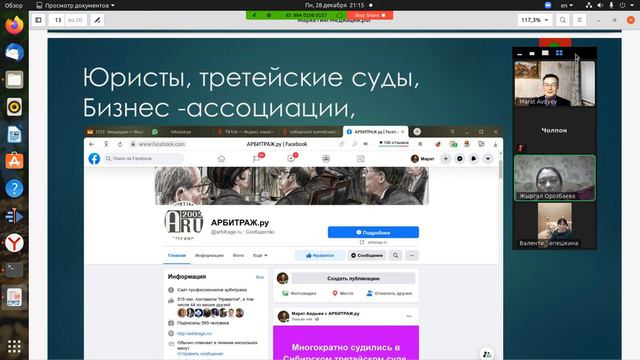Select the Чолпон participant tile
Viewport: 640px width, 360px height.
point(554,131)
